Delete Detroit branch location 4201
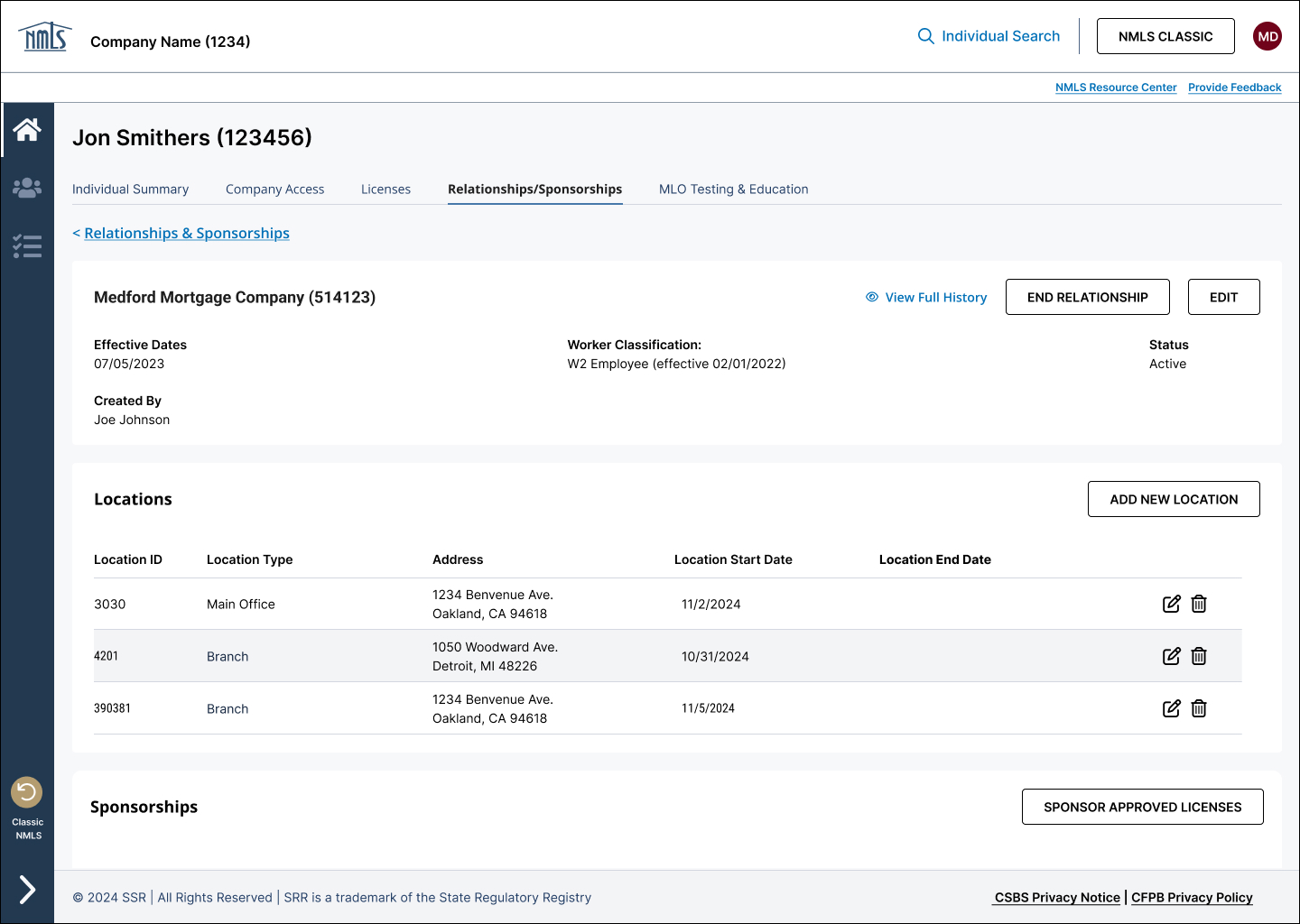Screen dimensions: 1300x924 pos(1199,656)
